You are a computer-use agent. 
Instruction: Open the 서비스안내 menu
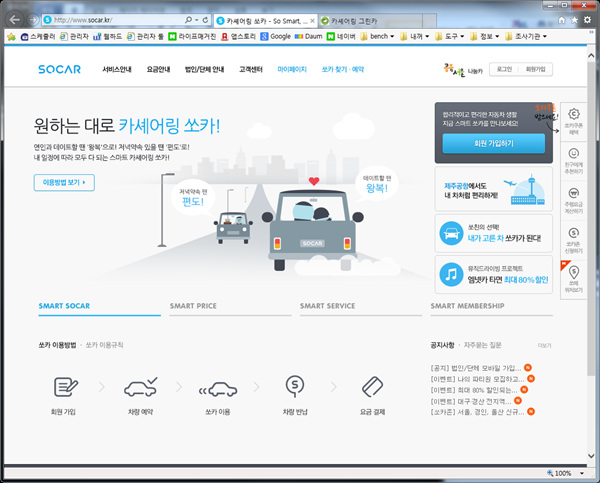pyautogui.click(x=117, y=69)
